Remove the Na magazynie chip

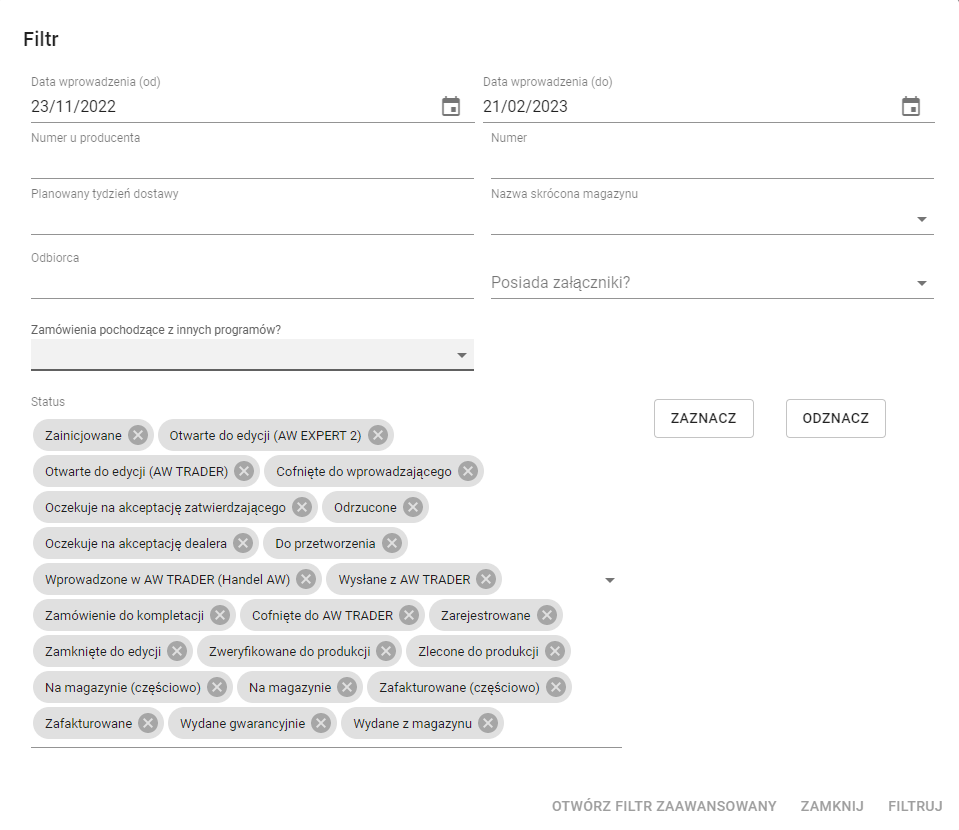click(x=347, y=687)
